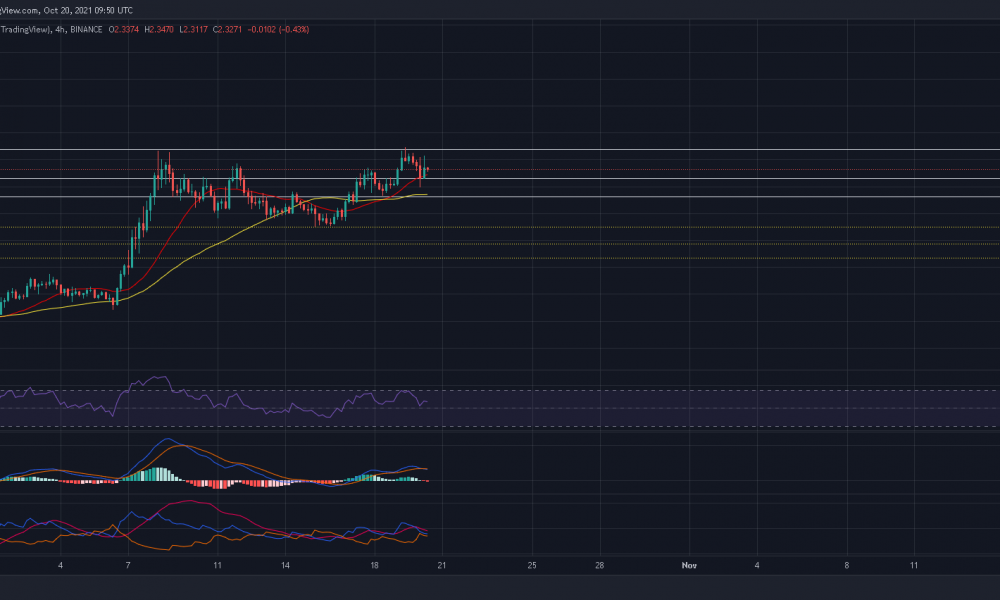The height and width of the screenshot is (600, 1000).
Task: Click the "14" date label on the time axis
Action: click(285, 565)
